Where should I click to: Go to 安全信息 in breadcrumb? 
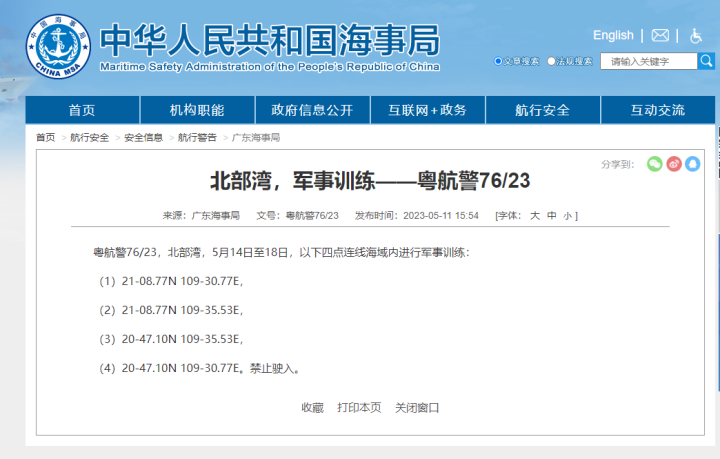point(143,137)
